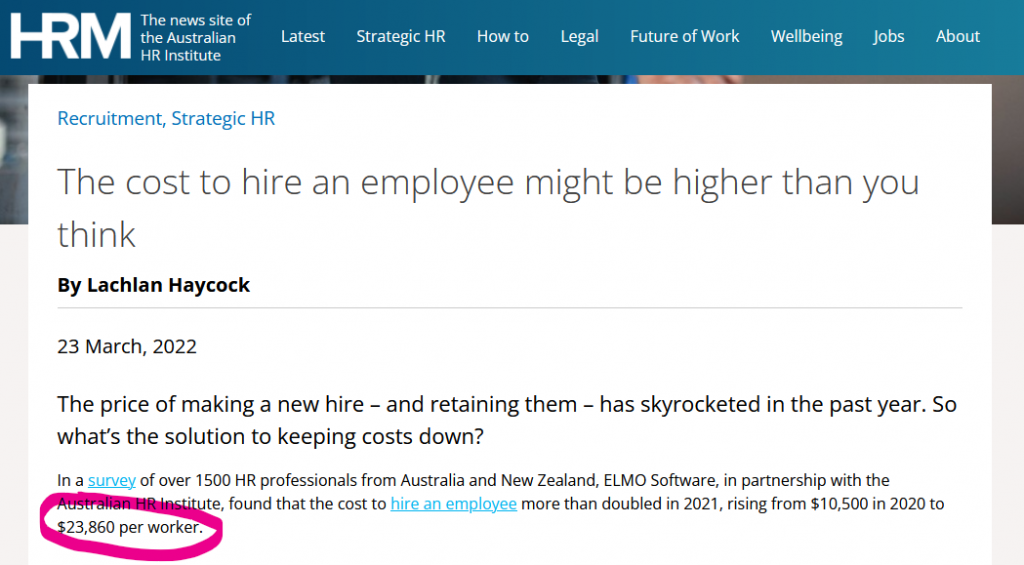1024x565 pixels.
Task: Navigate to the Wellbeing section
Action: 806,36
